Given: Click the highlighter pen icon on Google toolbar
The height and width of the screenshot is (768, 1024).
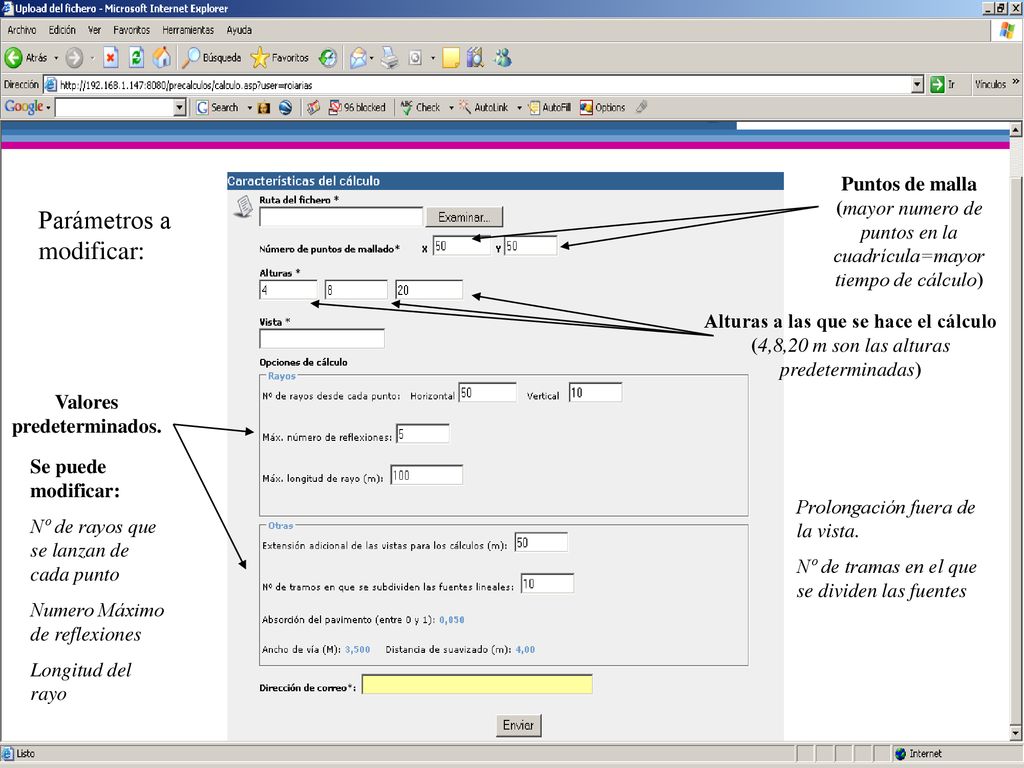Looking at the screenshot, I should pyautogui.click(x=641, y=107).
